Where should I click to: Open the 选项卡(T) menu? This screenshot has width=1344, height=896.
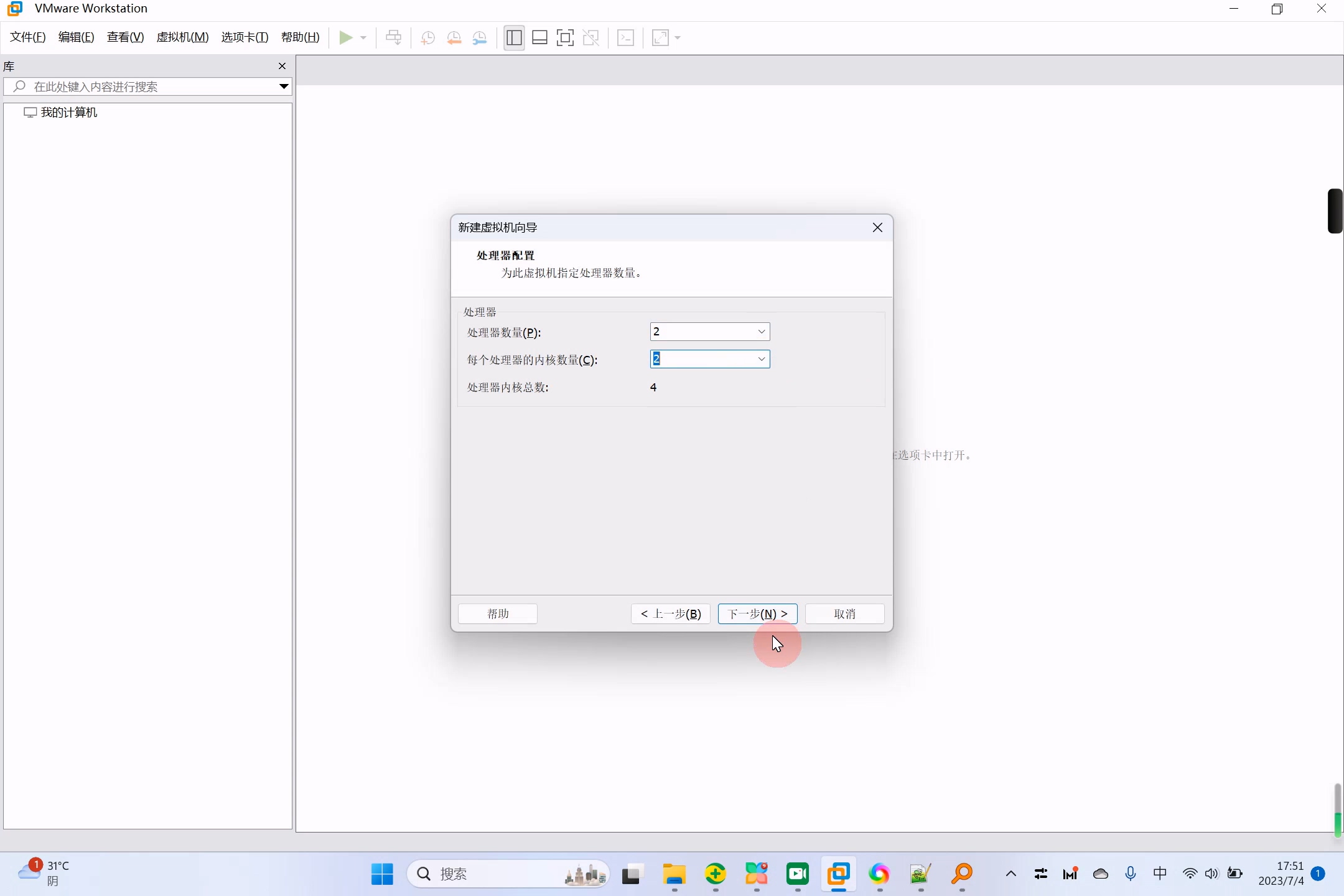pyautogui.click(x=245, y=37)
